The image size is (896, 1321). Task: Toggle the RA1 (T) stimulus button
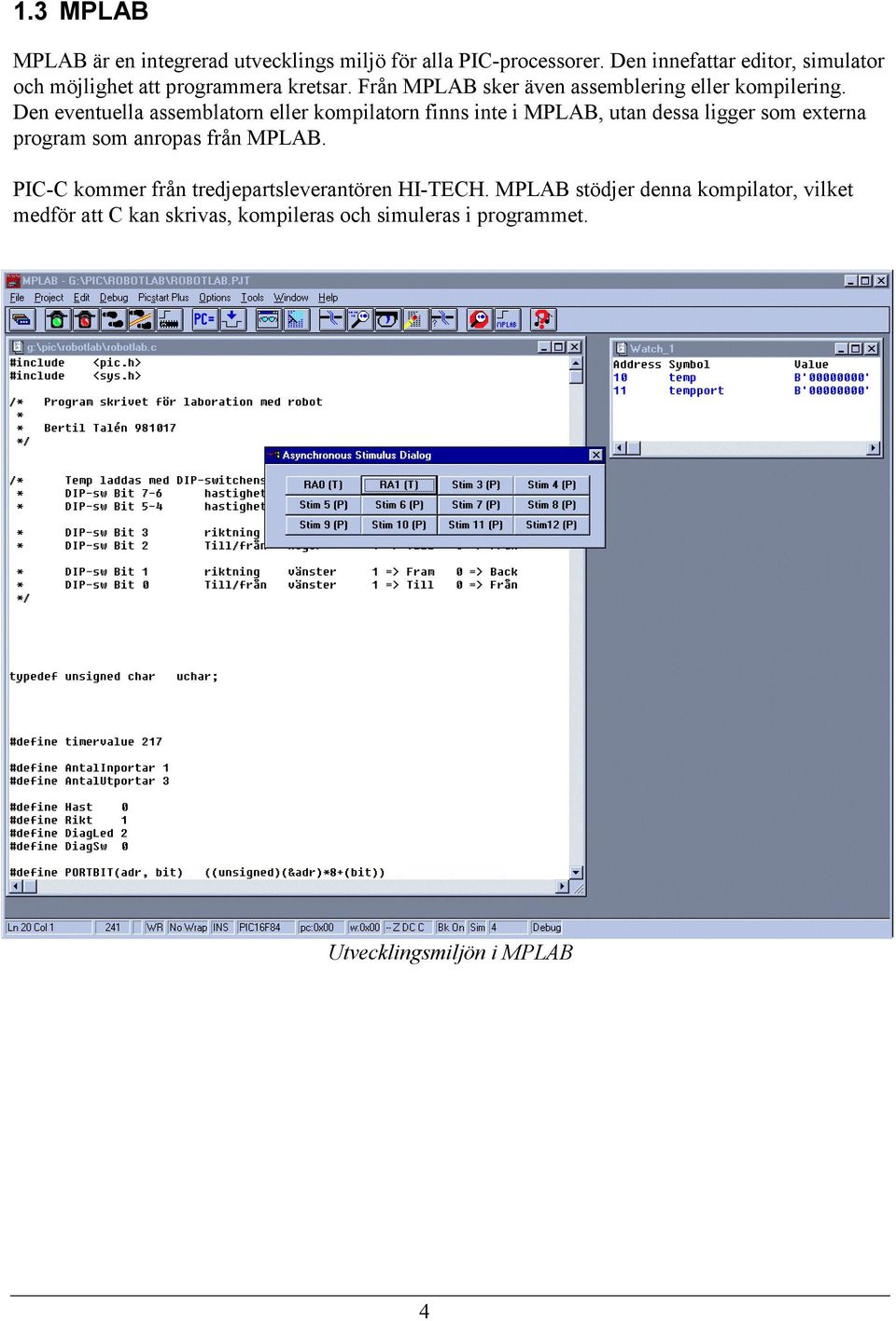pos(399,485)
